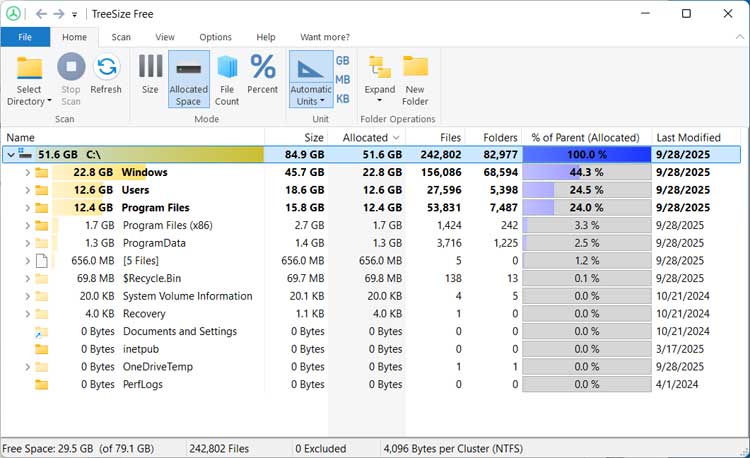
Task: Switch to the Scan ribbon tab
Action: [x=121, y=37]
